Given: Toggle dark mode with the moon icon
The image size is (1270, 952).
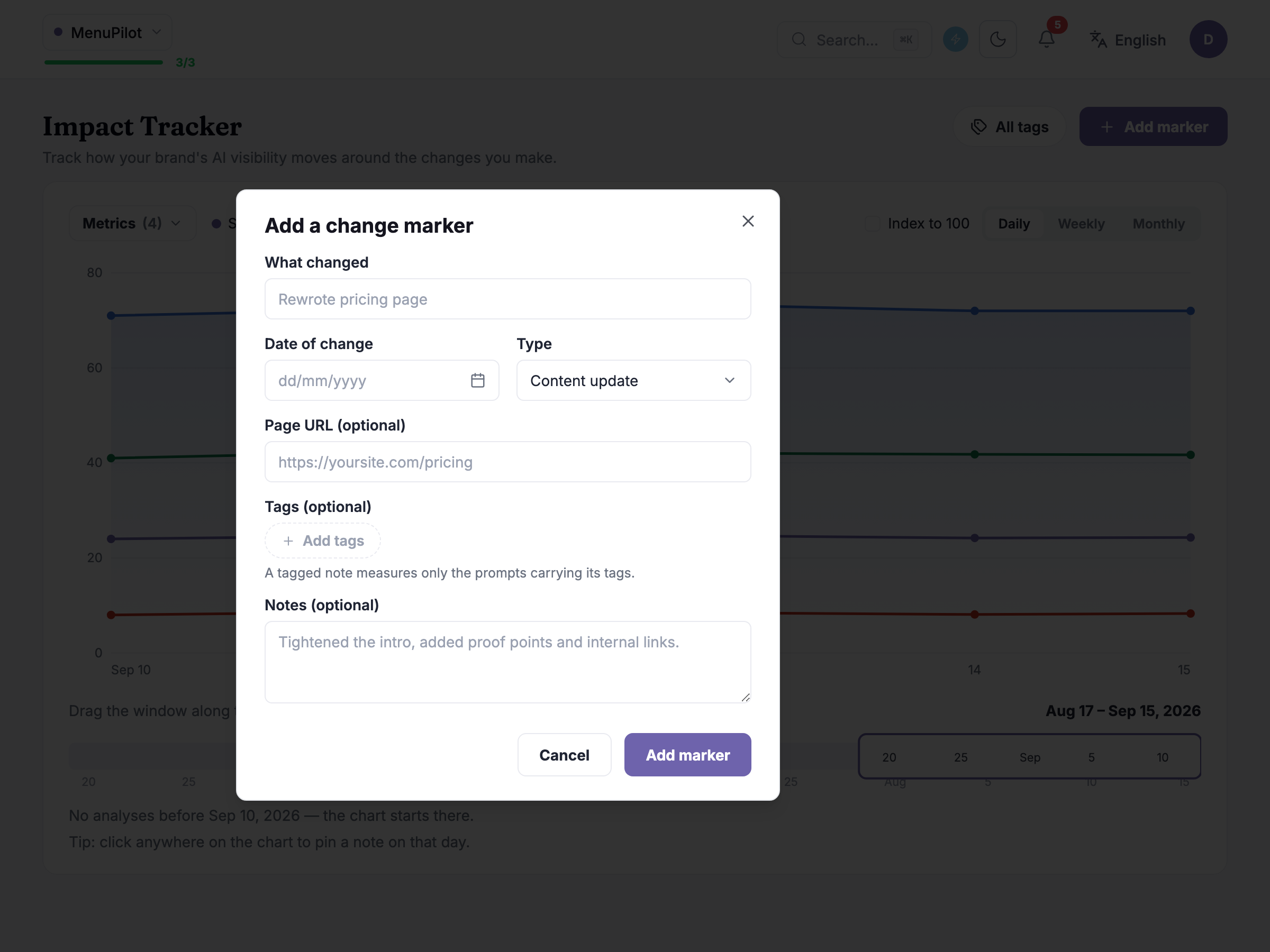Looking at the screenshot, I should 998,39.
